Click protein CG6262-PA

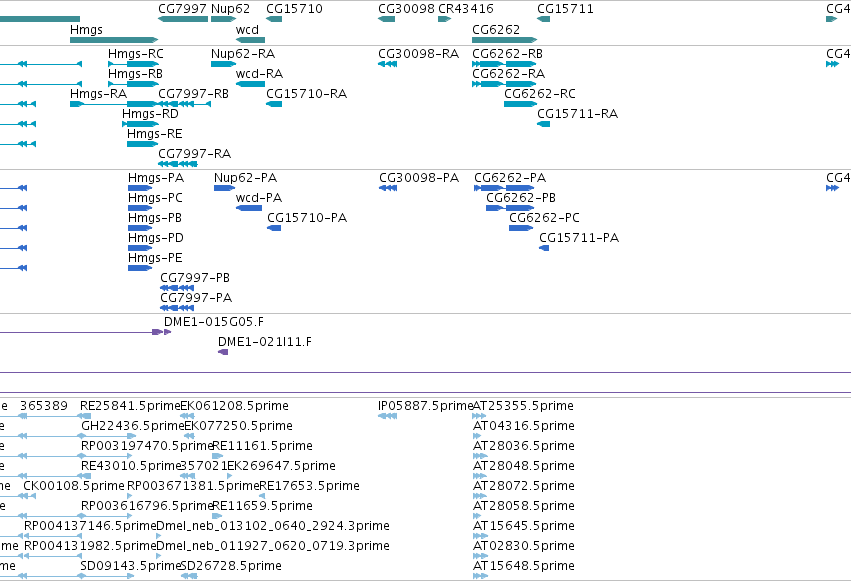[x=510, y=178]
